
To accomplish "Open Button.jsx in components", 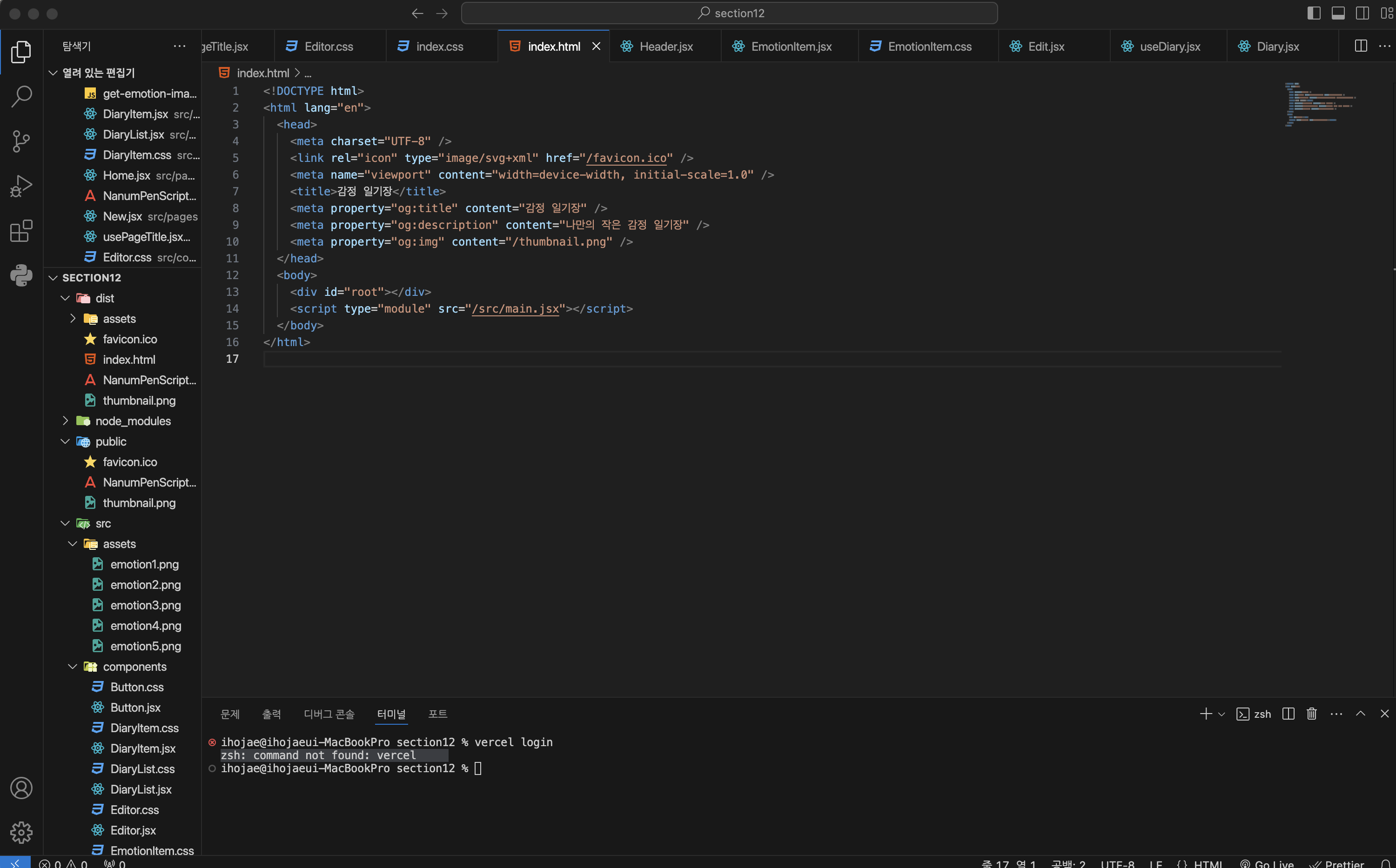I will (x=122, y=707).
